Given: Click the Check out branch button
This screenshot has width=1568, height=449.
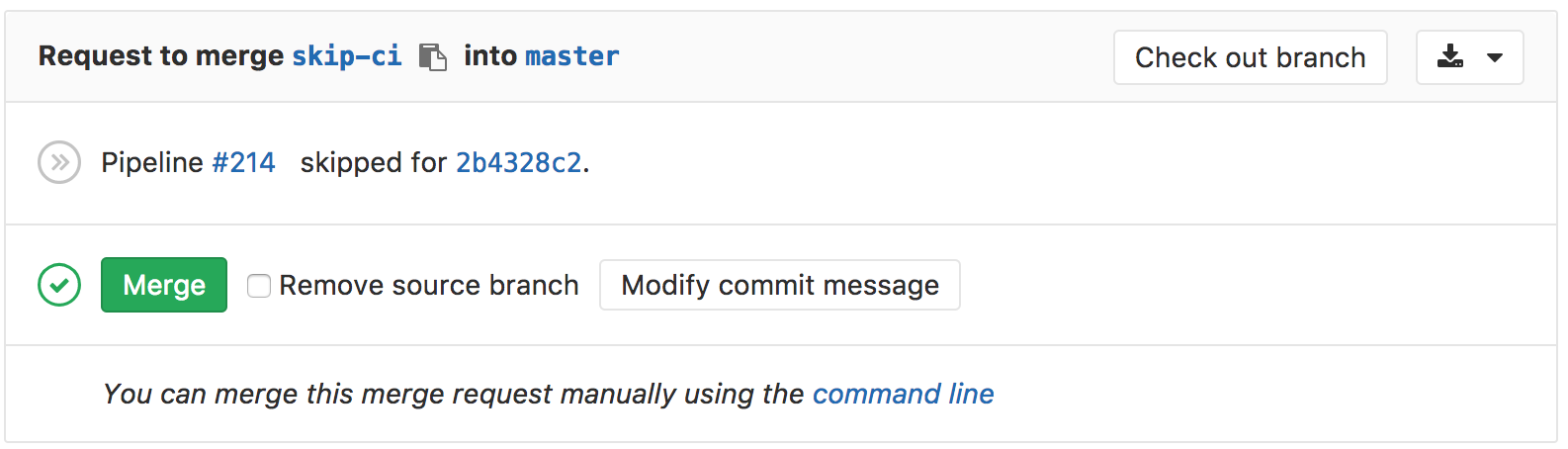Looking at the screenshot, I should point(1250,57).
